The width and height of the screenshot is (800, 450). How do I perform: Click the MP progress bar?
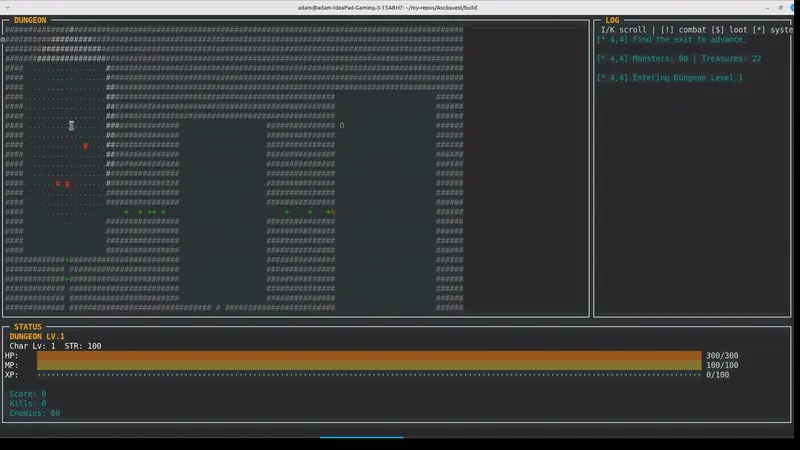click(369, 365)
